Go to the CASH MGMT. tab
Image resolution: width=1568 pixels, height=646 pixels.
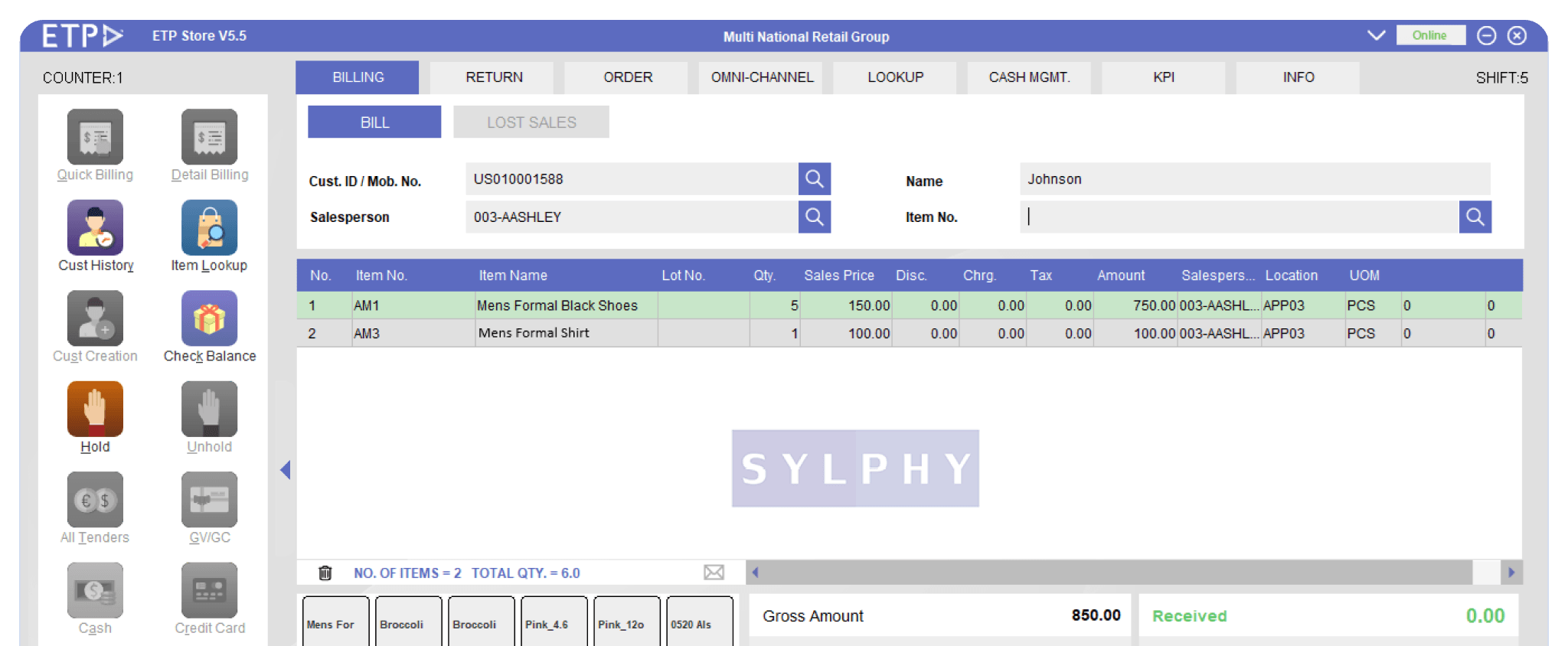pos(1029,77)
